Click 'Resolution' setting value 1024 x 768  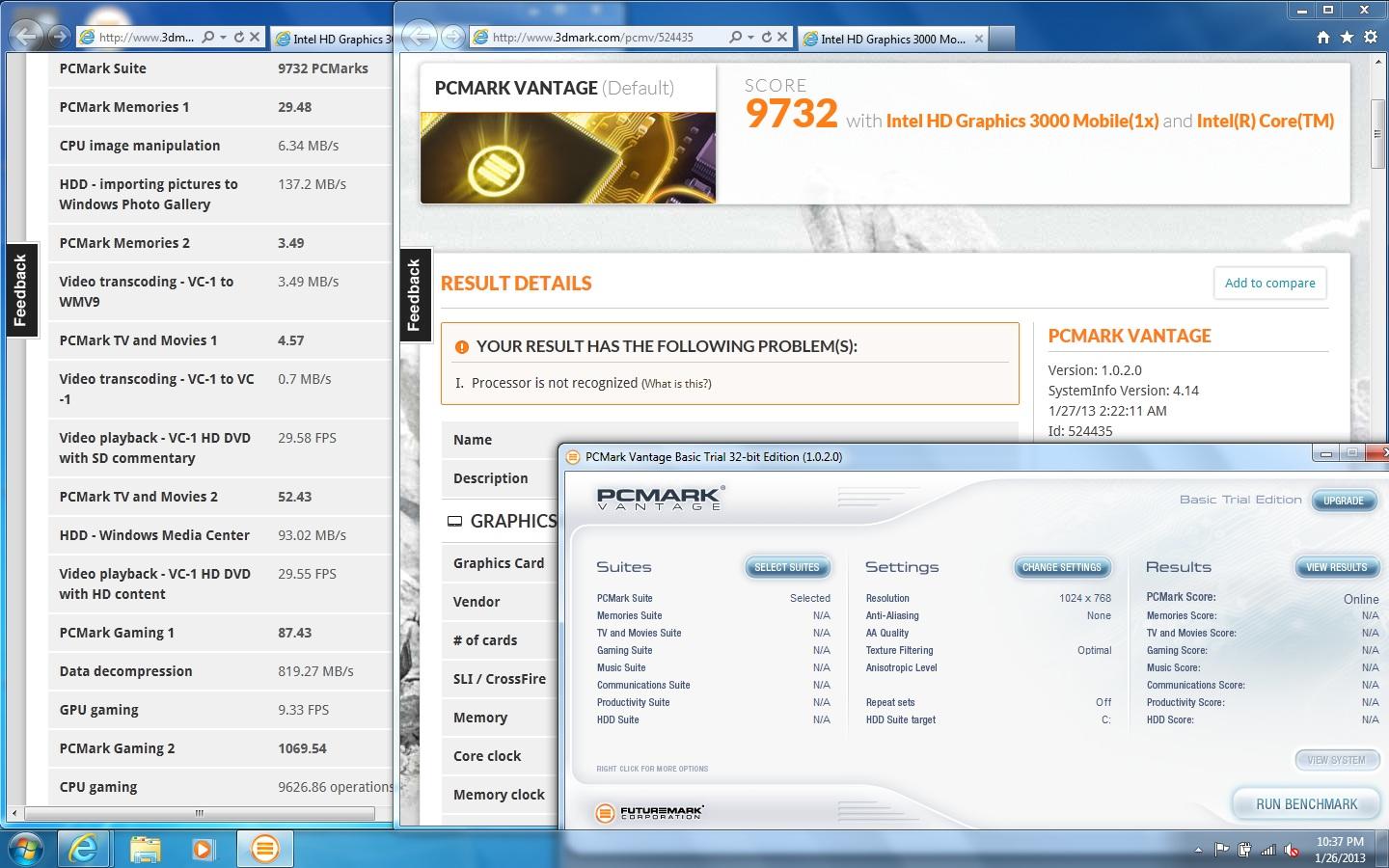1085,598
